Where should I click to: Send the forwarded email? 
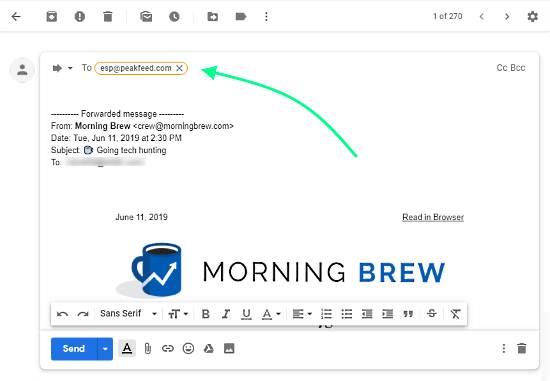tap(74, 349)
